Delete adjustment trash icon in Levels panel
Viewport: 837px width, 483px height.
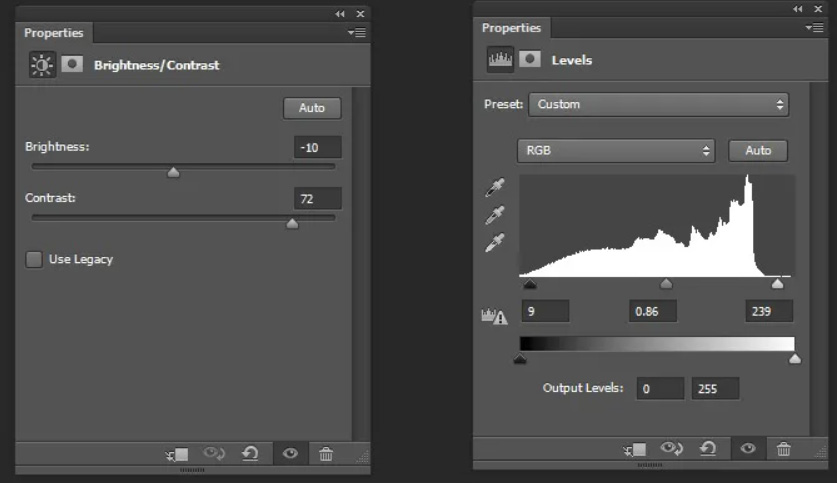[784, 449]
